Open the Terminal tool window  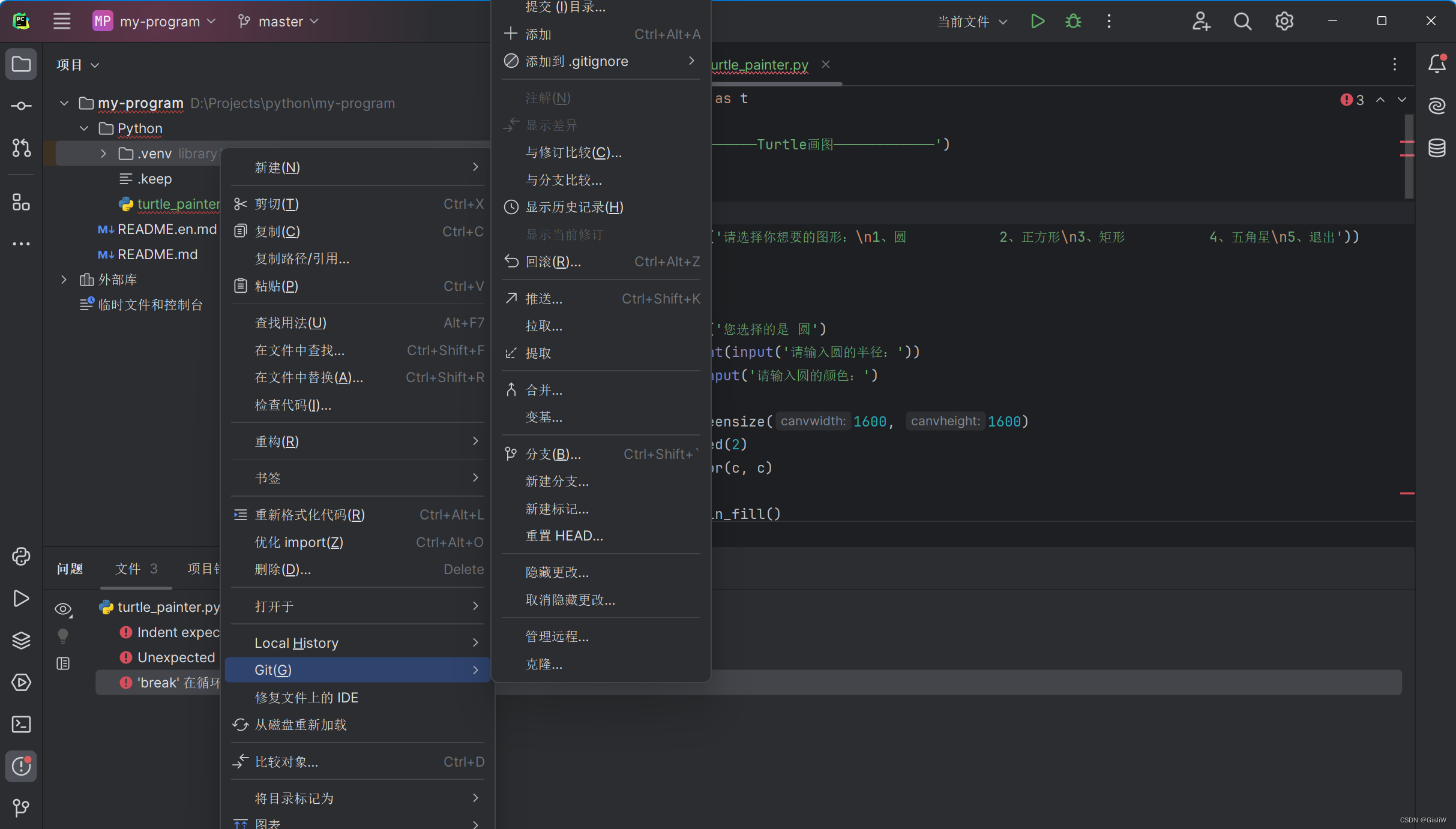tap(21, 725)
